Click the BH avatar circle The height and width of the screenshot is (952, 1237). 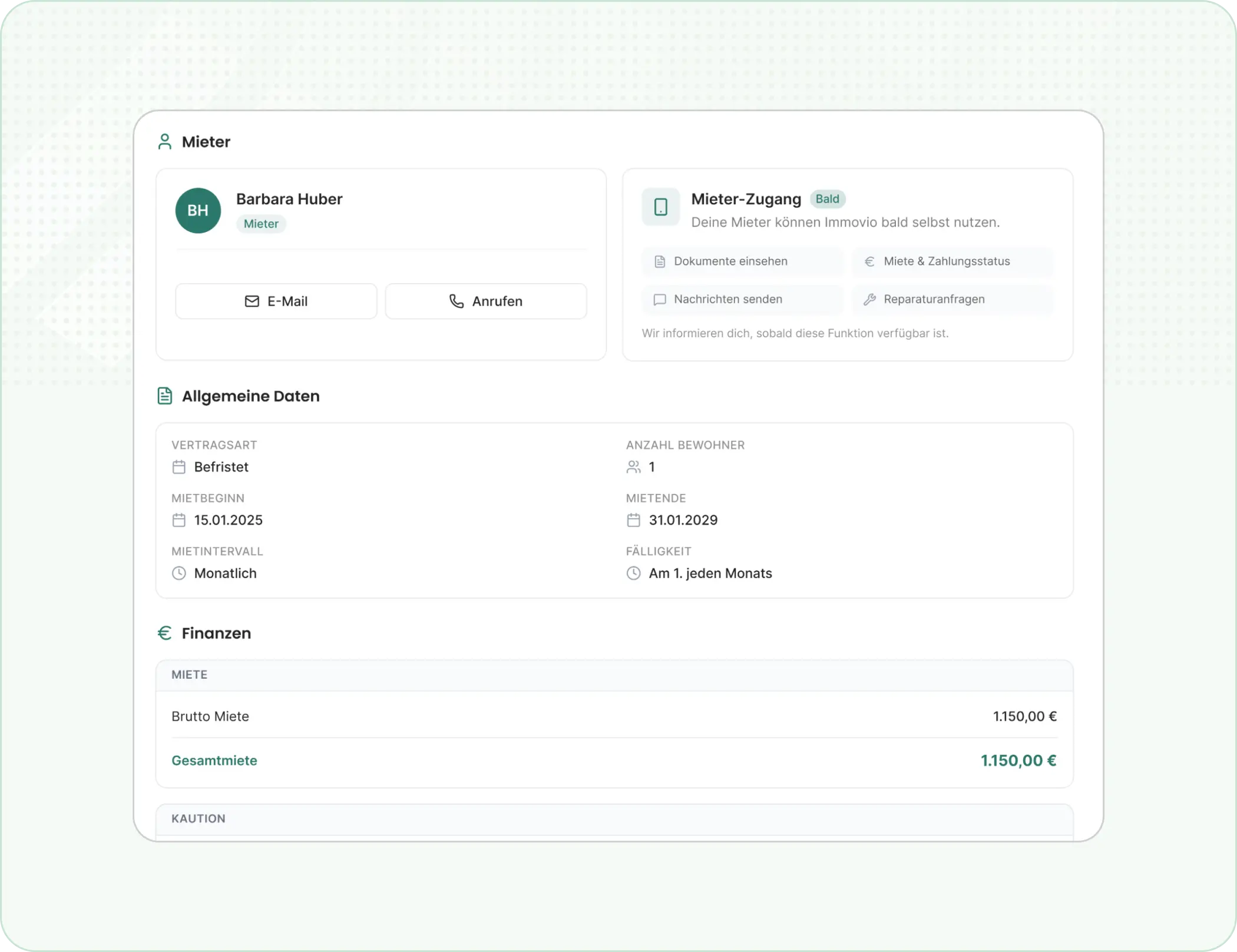pyautogui.click(x=198, y=211)
